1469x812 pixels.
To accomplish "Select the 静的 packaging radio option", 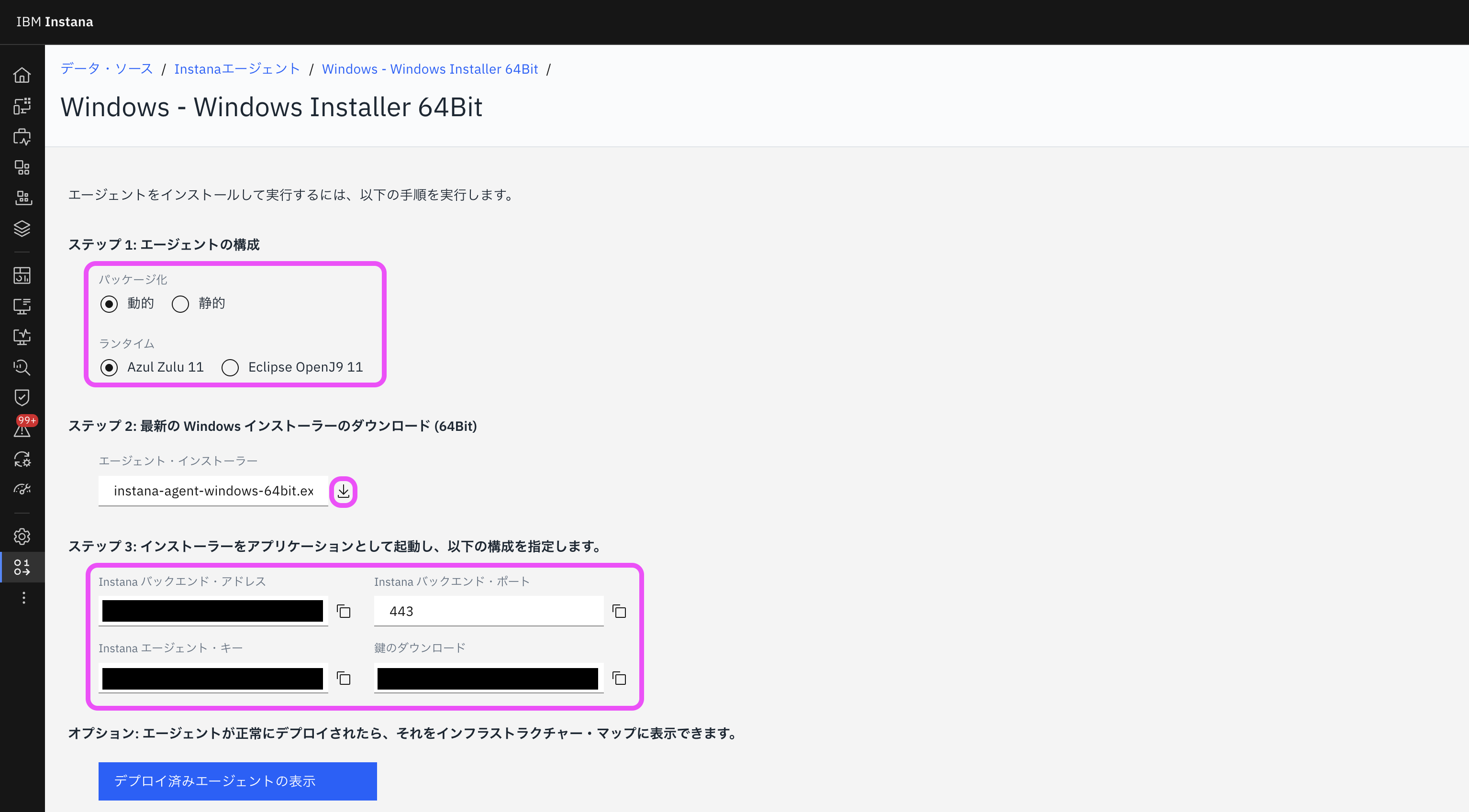I will click(x=180, y=304).
